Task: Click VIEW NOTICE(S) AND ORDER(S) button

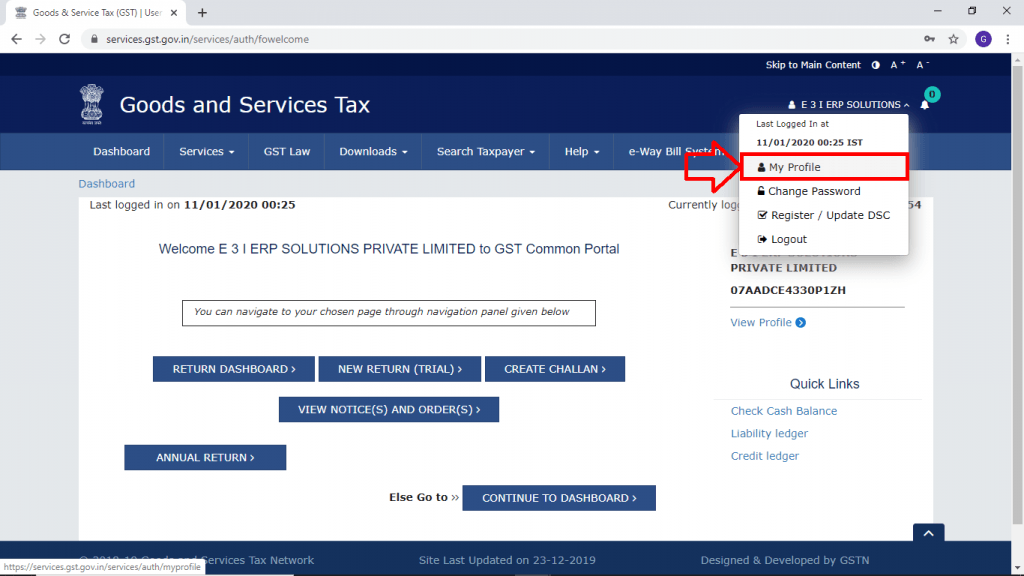Action: tap(389, 409)
